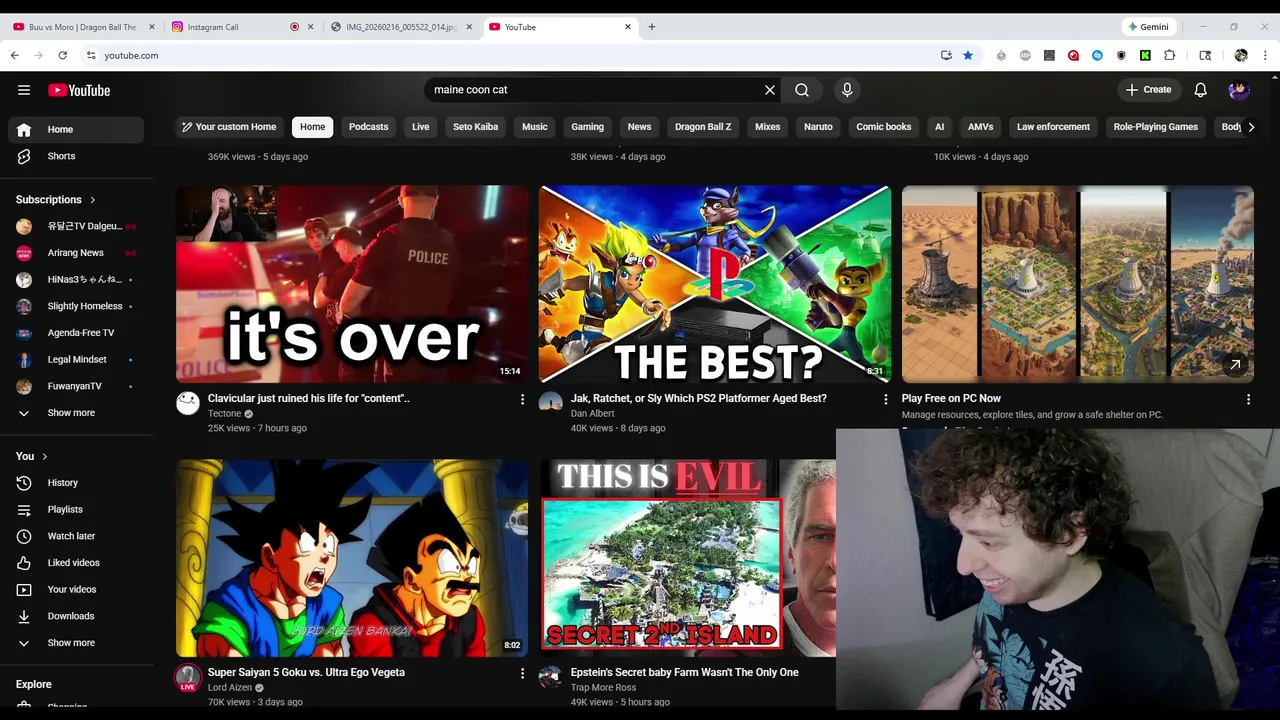Open Liked videos in the sidebar
Image resolution: width=1280 pixels, height=720 pixels.
76,563
